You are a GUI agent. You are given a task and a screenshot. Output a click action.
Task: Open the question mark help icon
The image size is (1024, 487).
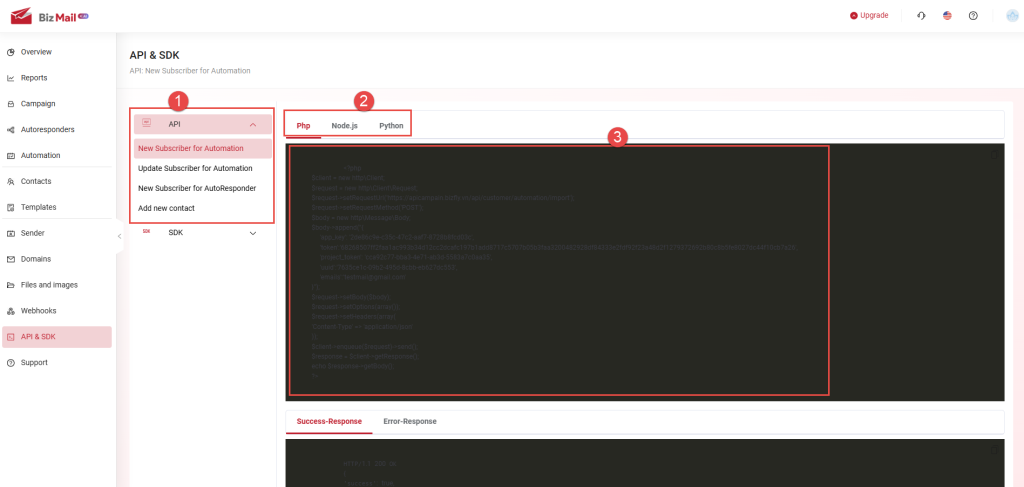coord(973,16)
